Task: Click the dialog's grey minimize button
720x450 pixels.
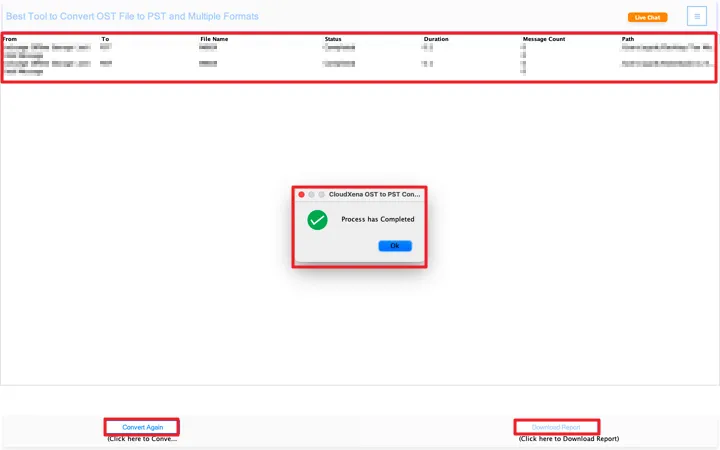Action: tap(311, 194)
